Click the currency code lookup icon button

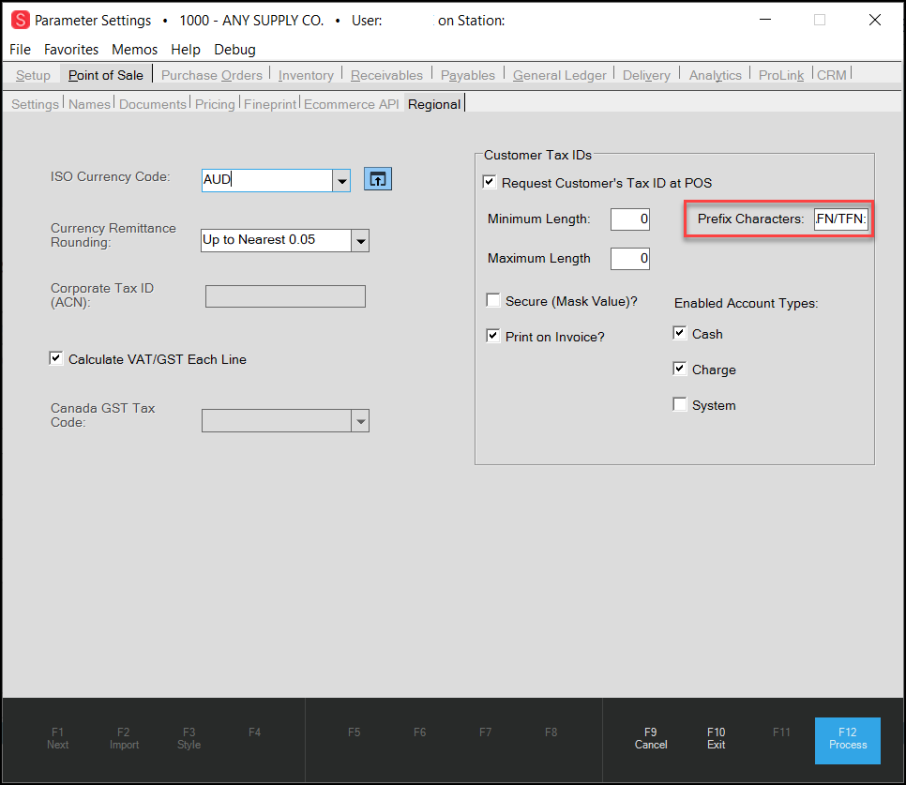[378, 179]
